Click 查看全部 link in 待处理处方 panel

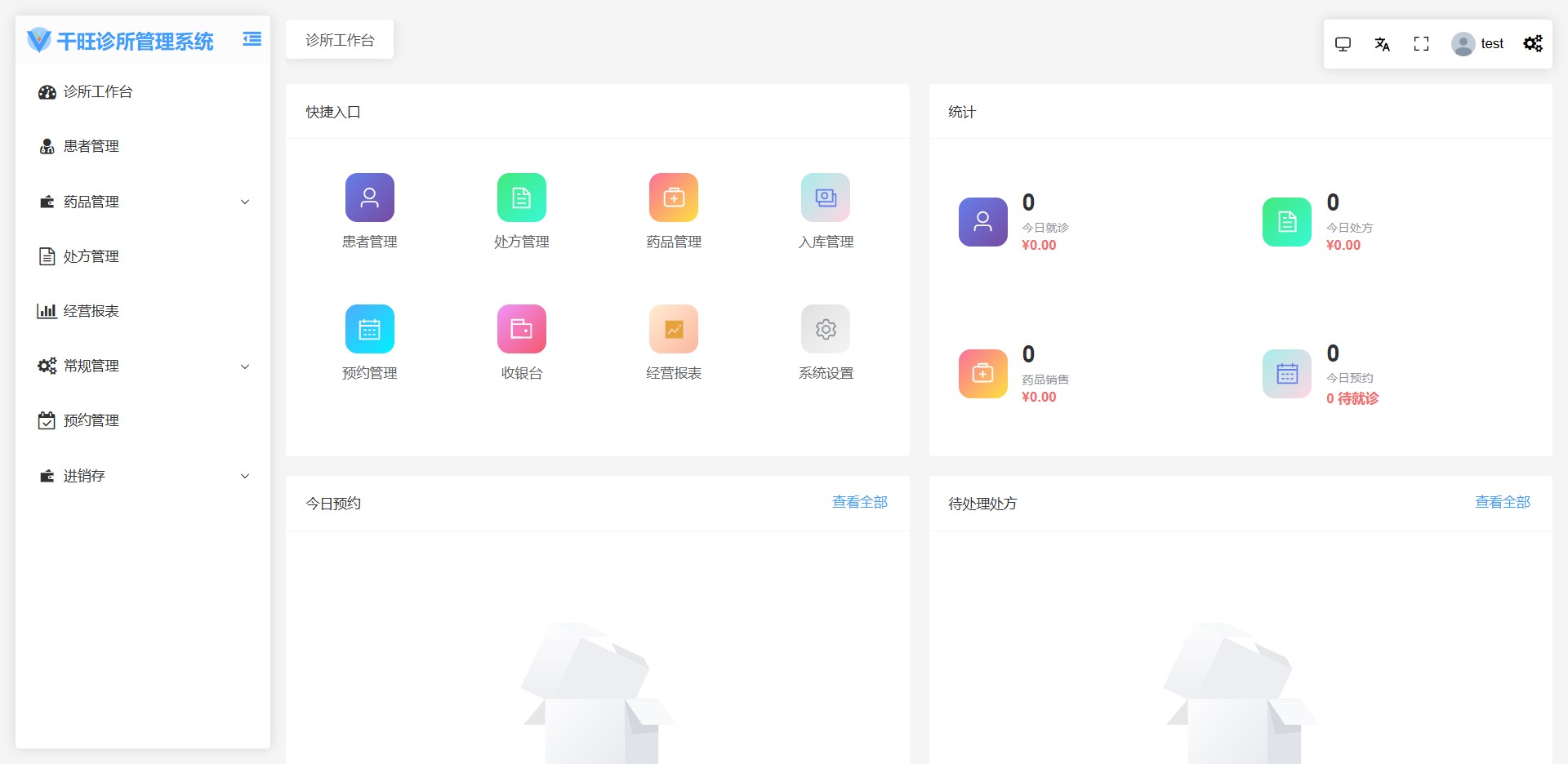pyautogui.click(x=1502, y=502)
